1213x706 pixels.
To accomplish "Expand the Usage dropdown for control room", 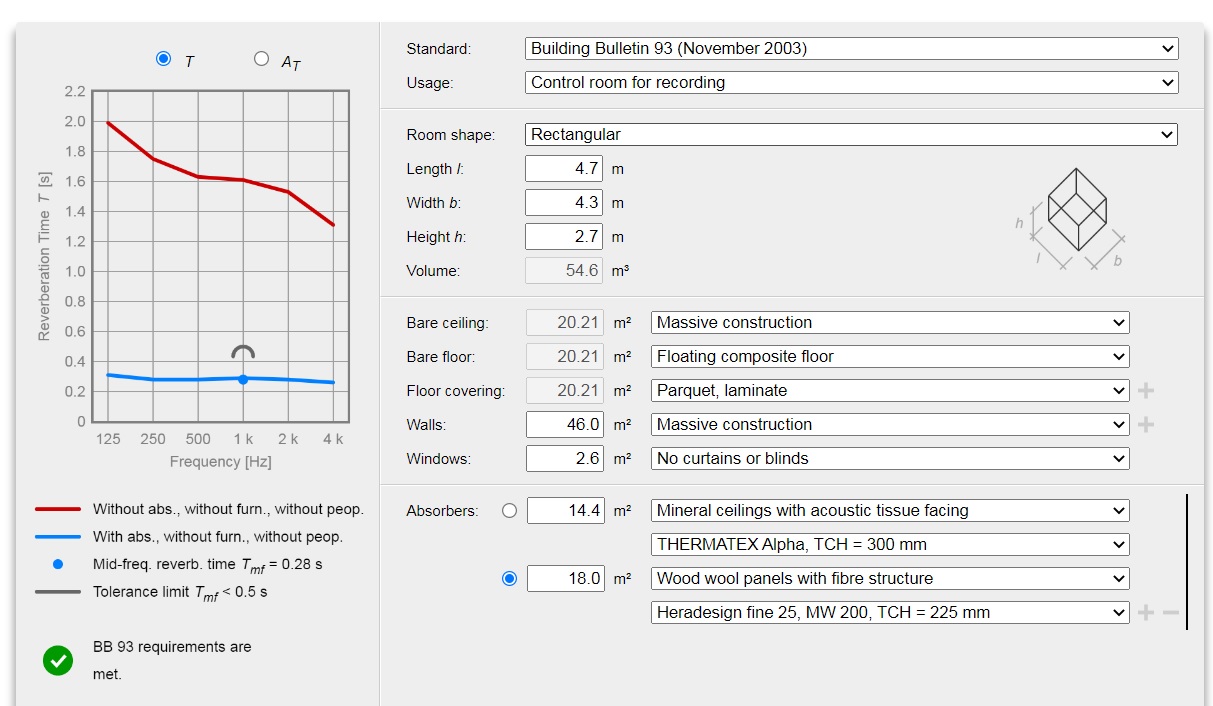I will pyautogui.click(x=851, y=82).
